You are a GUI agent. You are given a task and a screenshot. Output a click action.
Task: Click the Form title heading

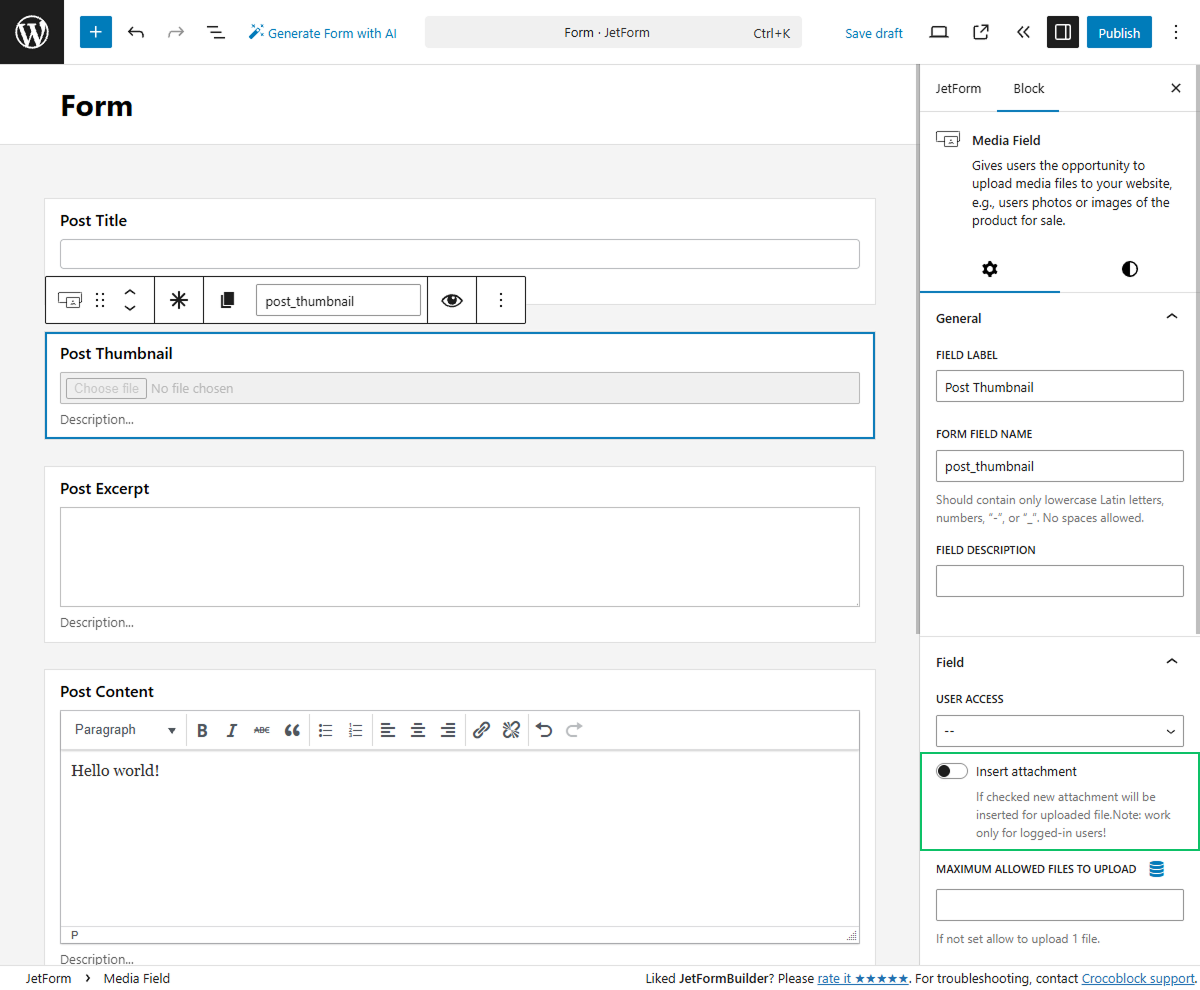[96, 105]
